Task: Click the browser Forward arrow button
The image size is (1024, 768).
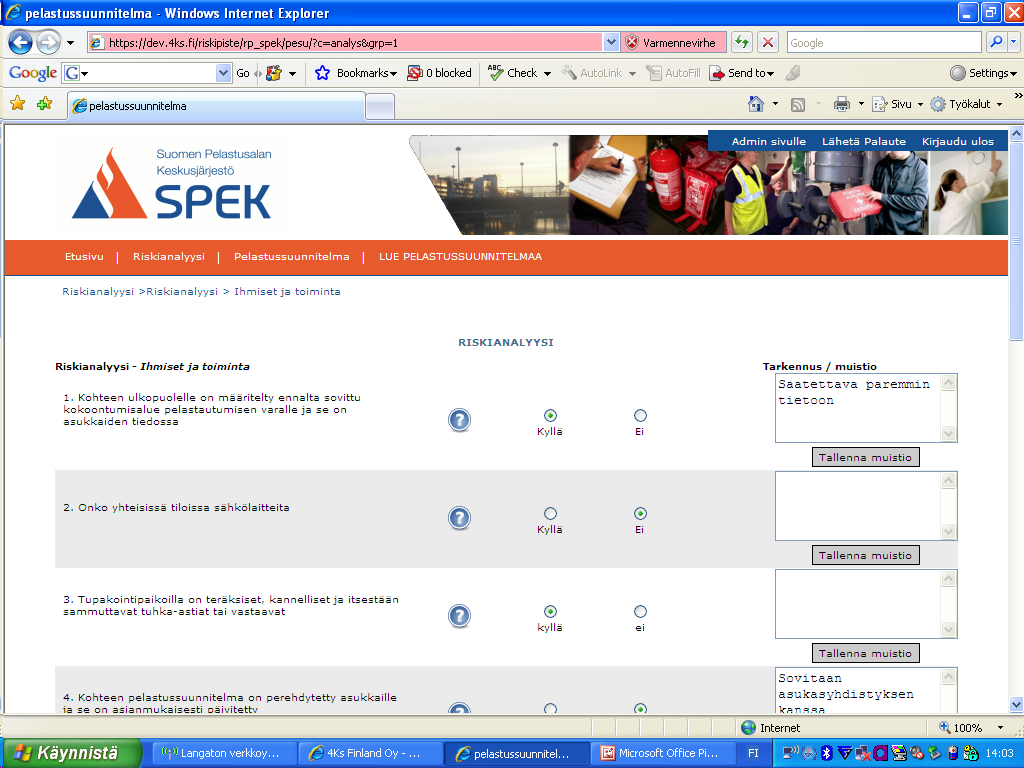Action: pyautogui.click(x=48, y=43)
